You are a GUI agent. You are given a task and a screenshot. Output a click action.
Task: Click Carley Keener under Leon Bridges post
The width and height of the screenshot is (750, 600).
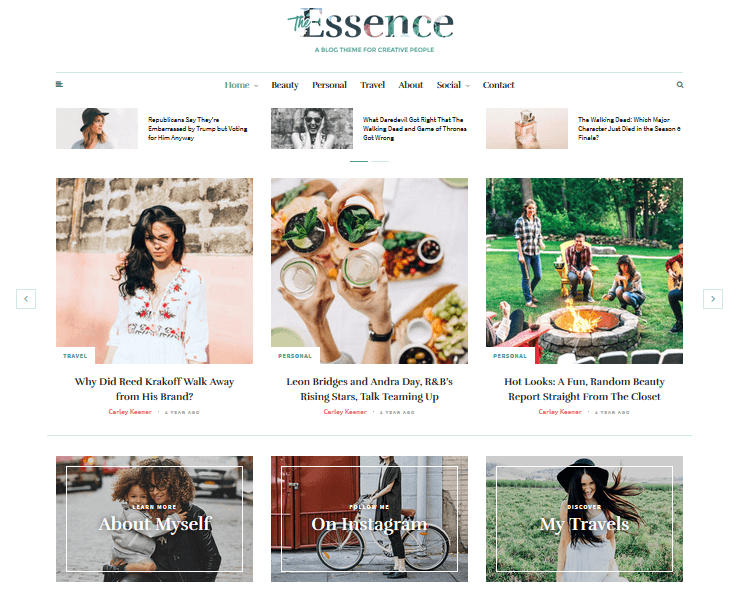coord(345,412)
